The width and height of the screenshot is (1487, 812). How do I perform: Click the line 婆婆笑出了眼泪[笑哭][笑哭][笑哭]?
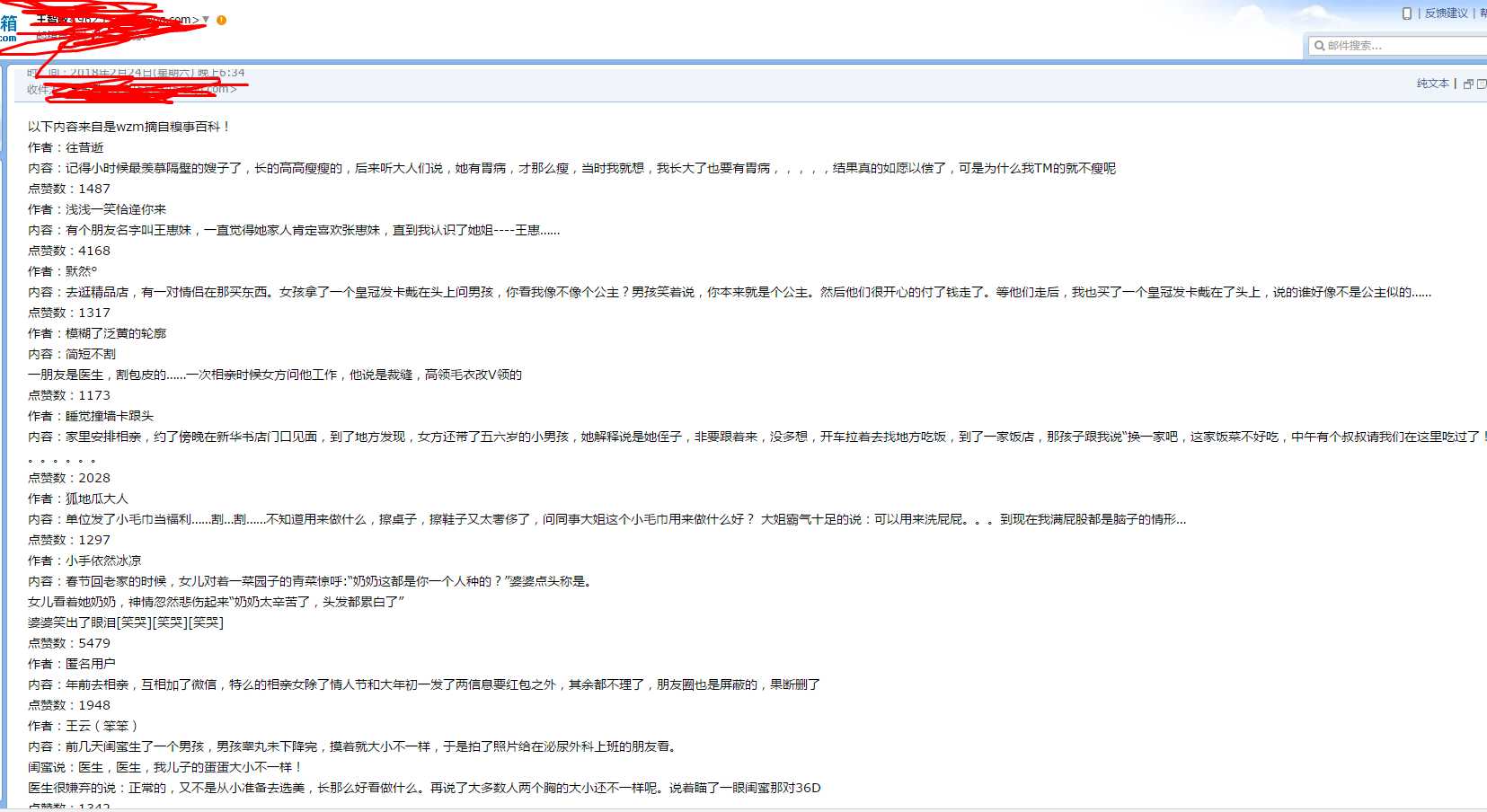(x=126, y=622)
